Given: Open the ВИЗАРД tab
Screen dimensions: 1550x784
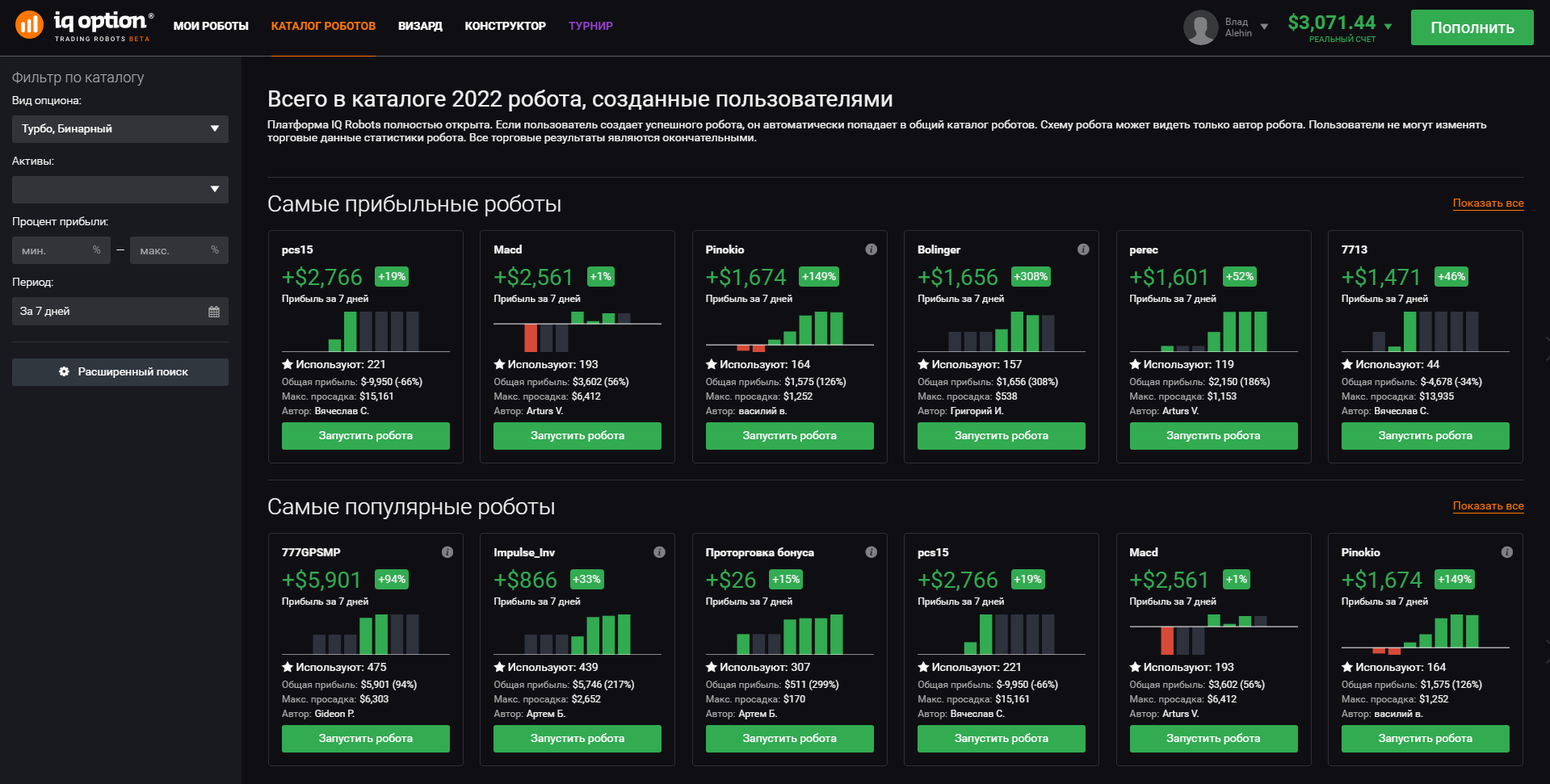Looking at the screenshot, I should coord(420,26).
